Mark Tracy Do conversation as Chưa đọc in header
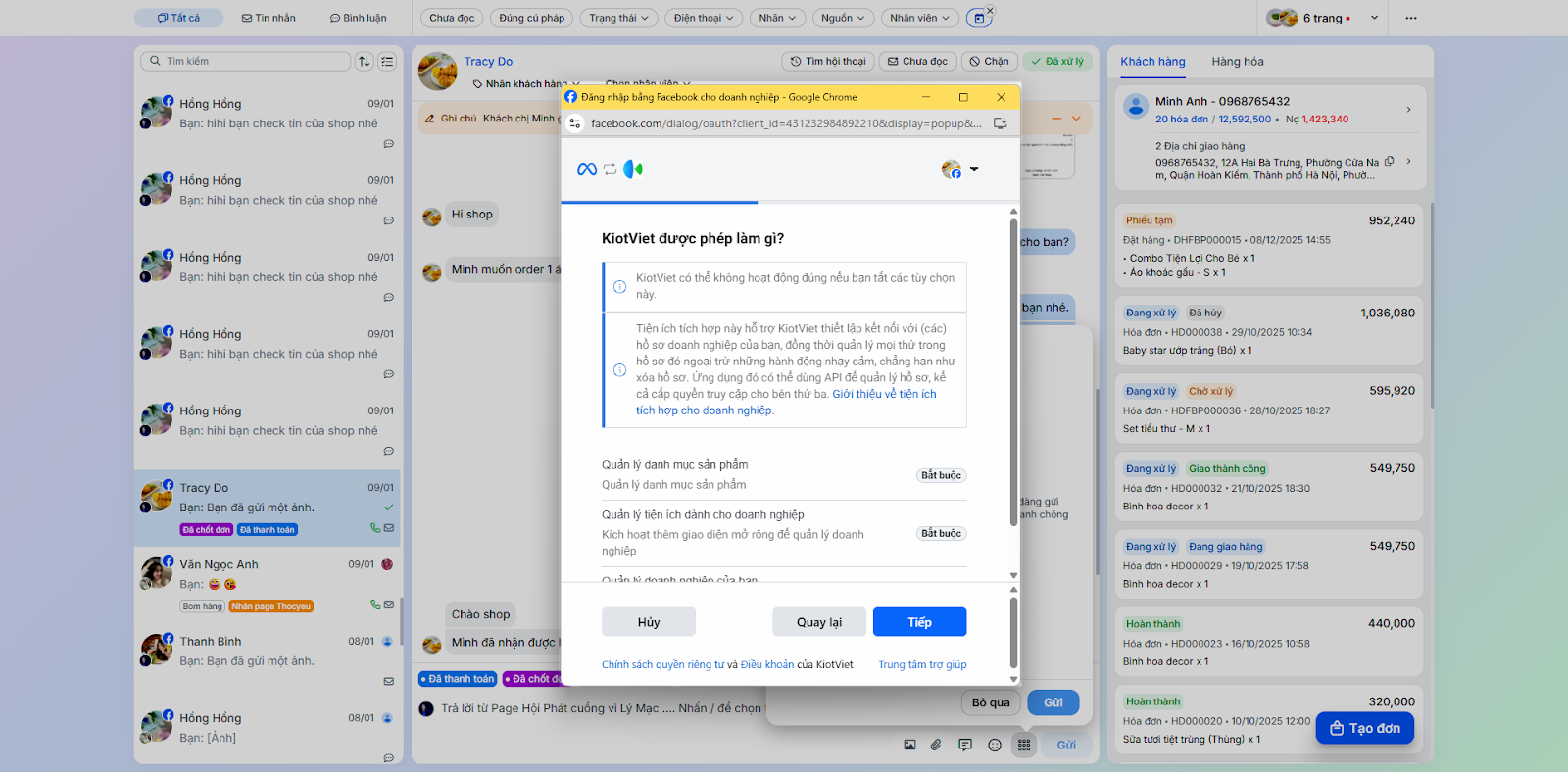Screen dimensions: 1568x772 918,61
